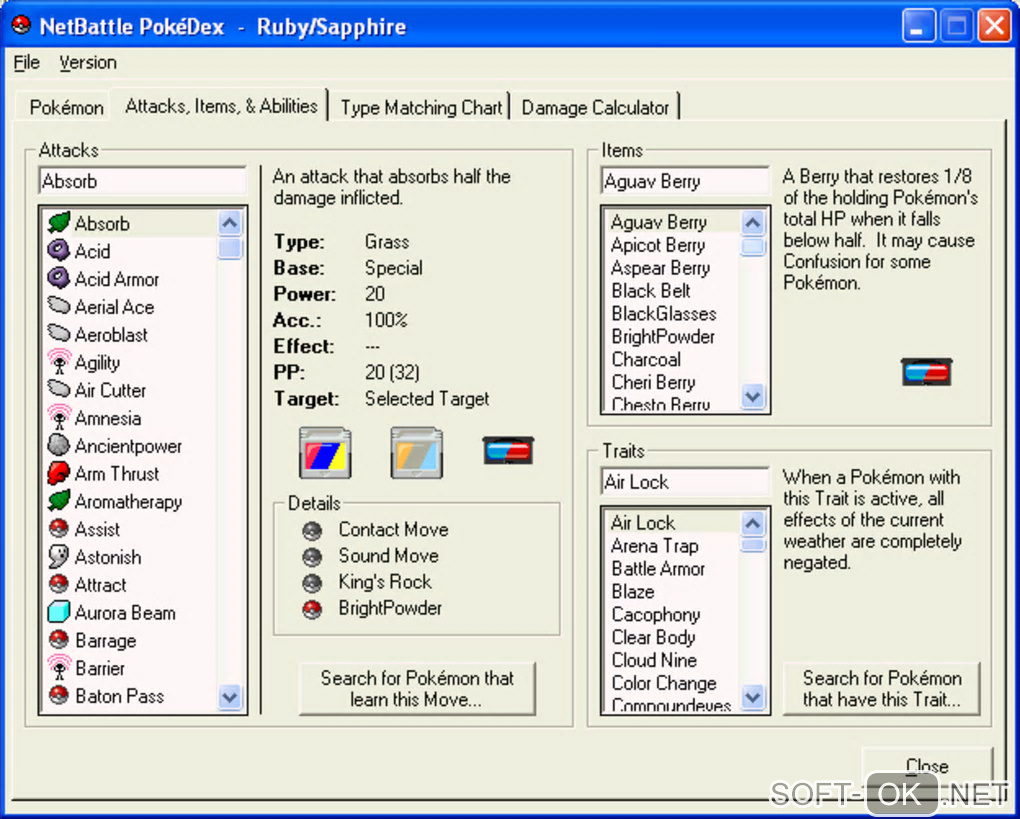Image resolution: width=1020 pixels, height=819 pixels.
Task: Click the Poké Ball icon beside Assist
Action: [59, 528]
